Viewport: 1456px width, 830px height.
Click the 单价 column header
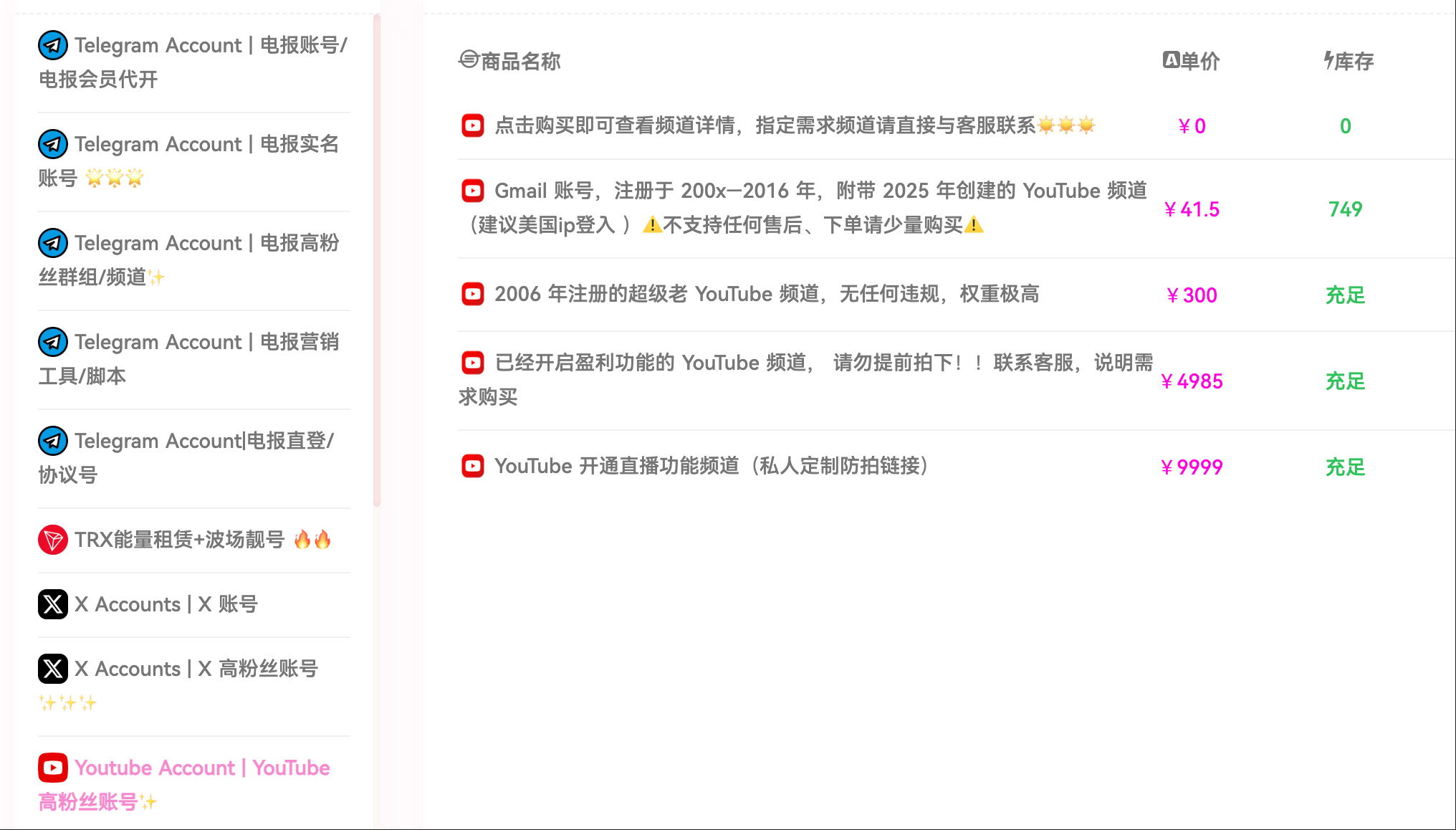point(1192,61)
